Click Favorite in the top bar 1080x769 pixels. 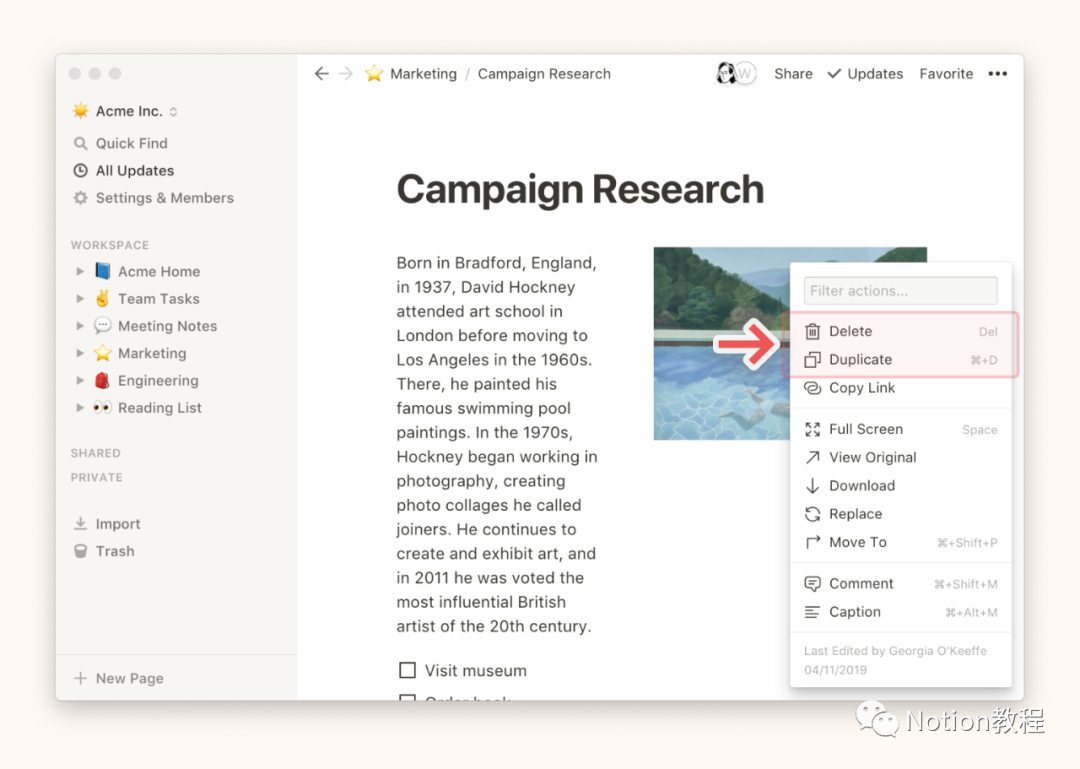click(x=946, y=74)
